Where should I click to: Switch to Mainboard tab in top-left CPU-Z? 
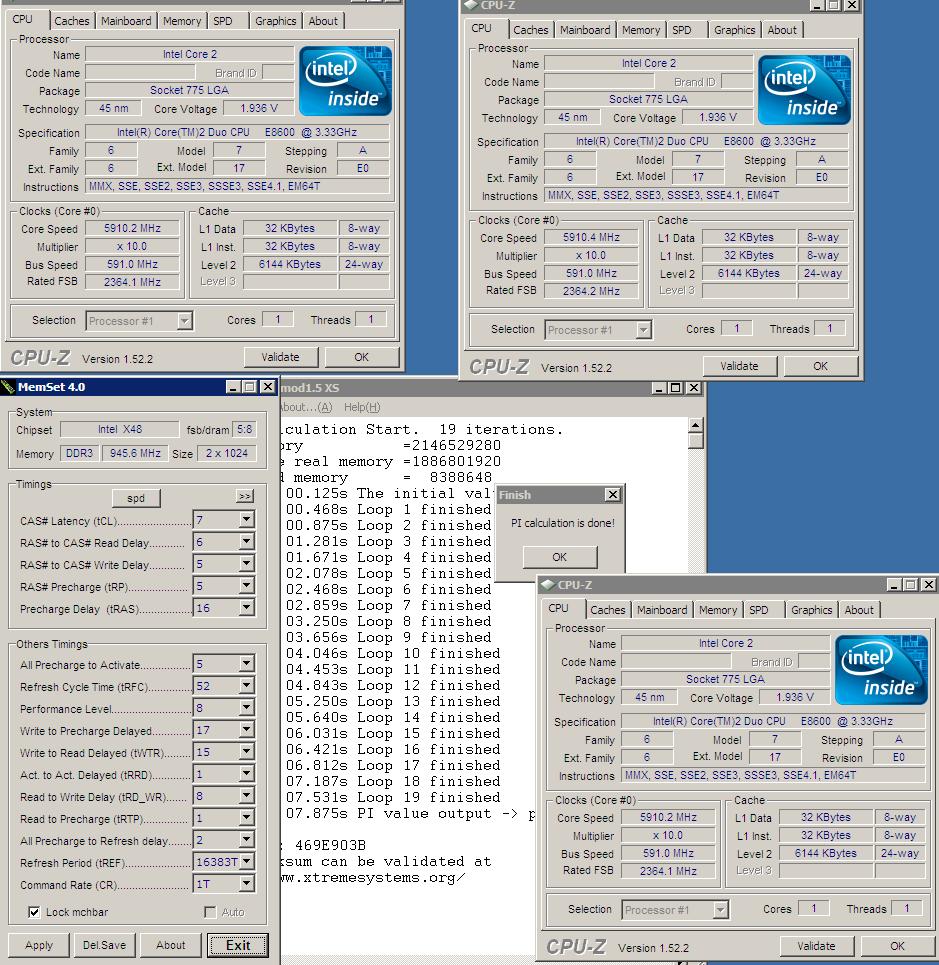[x=126, y=21]
